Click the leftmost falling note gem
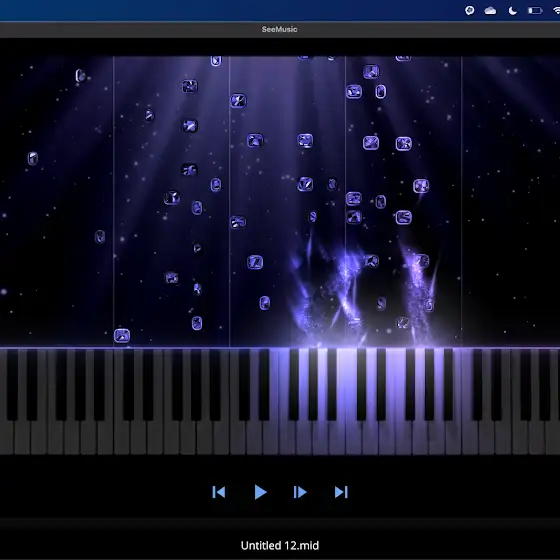 click(x=33, y=158)
